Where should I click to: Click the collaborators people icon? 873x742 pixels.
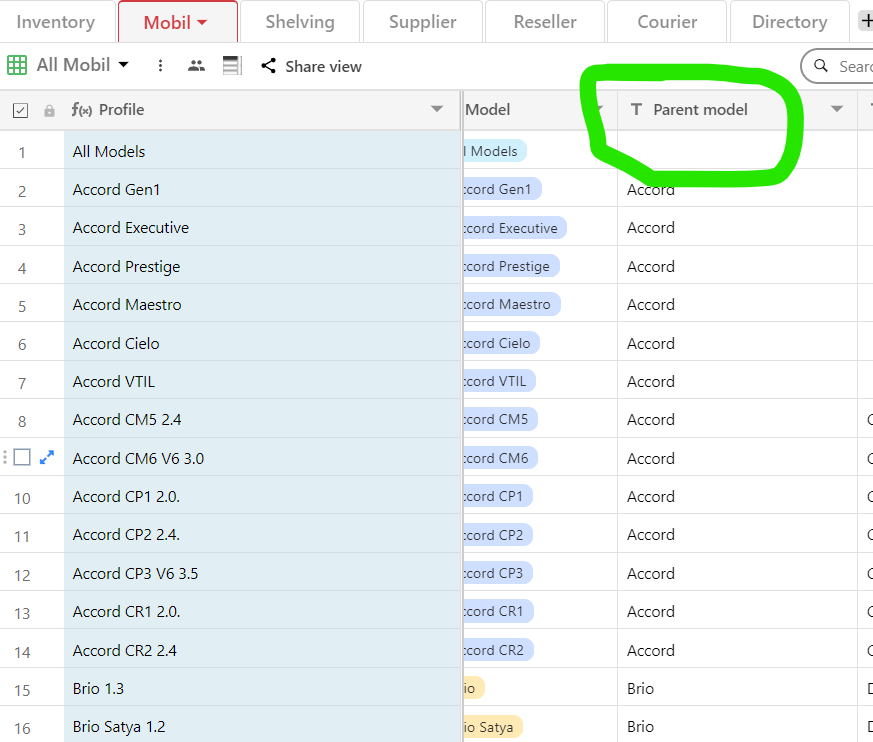[x=196, y=66]
